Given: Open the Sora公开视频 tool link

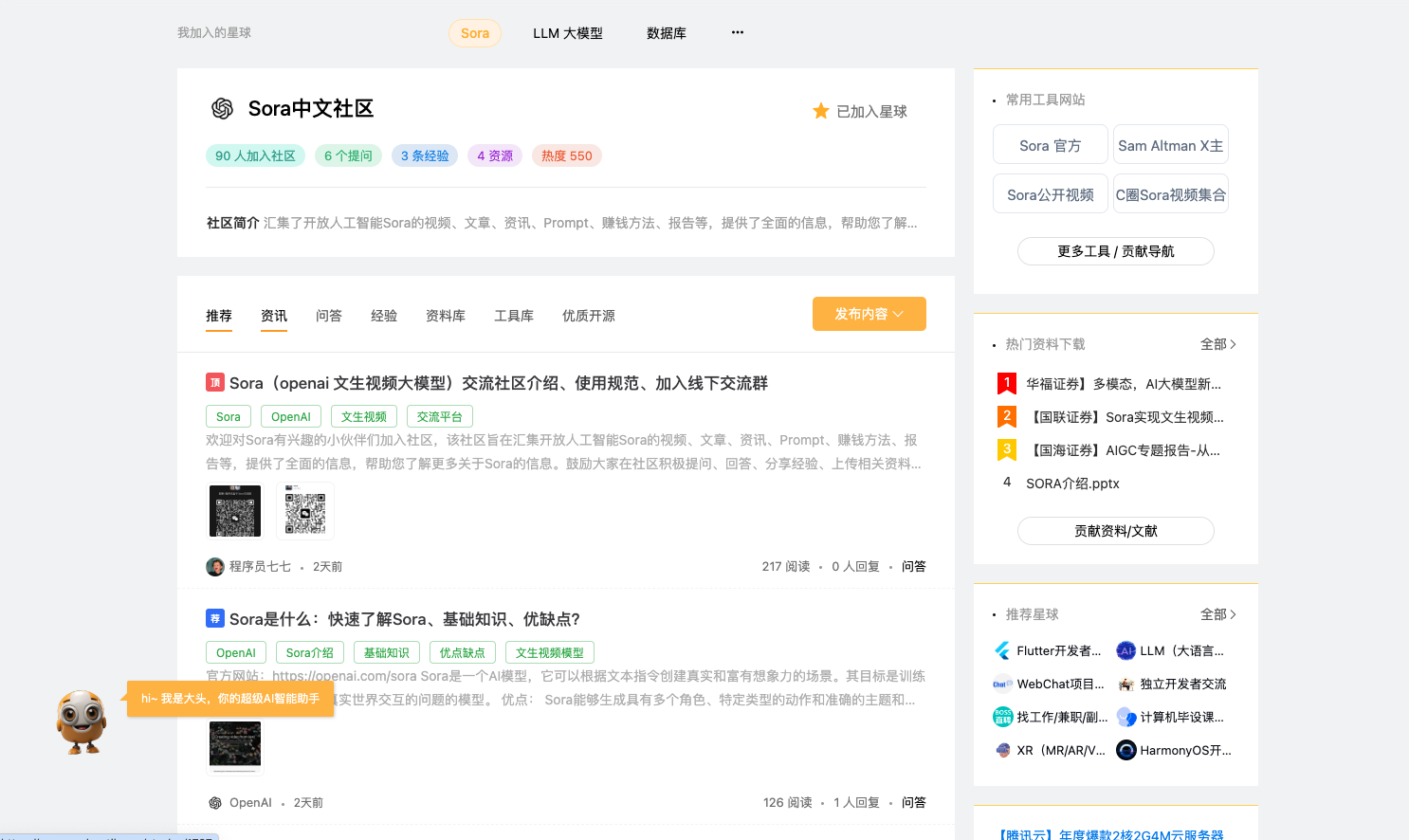Looking at the screenshot, I should pos(1051,194).
